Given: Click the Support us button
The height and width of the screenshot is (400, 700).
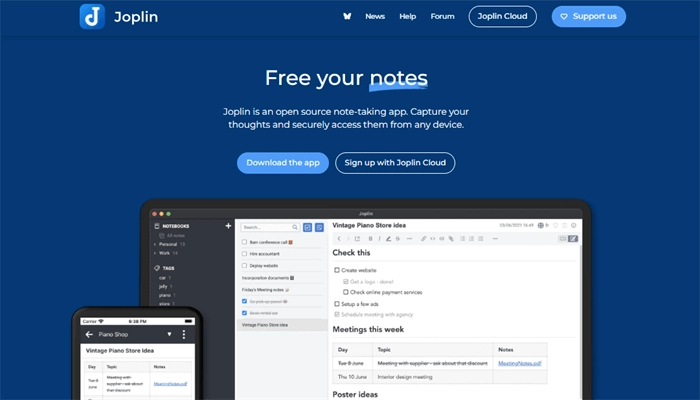Looking at the screenshot, I should (589, 17).
